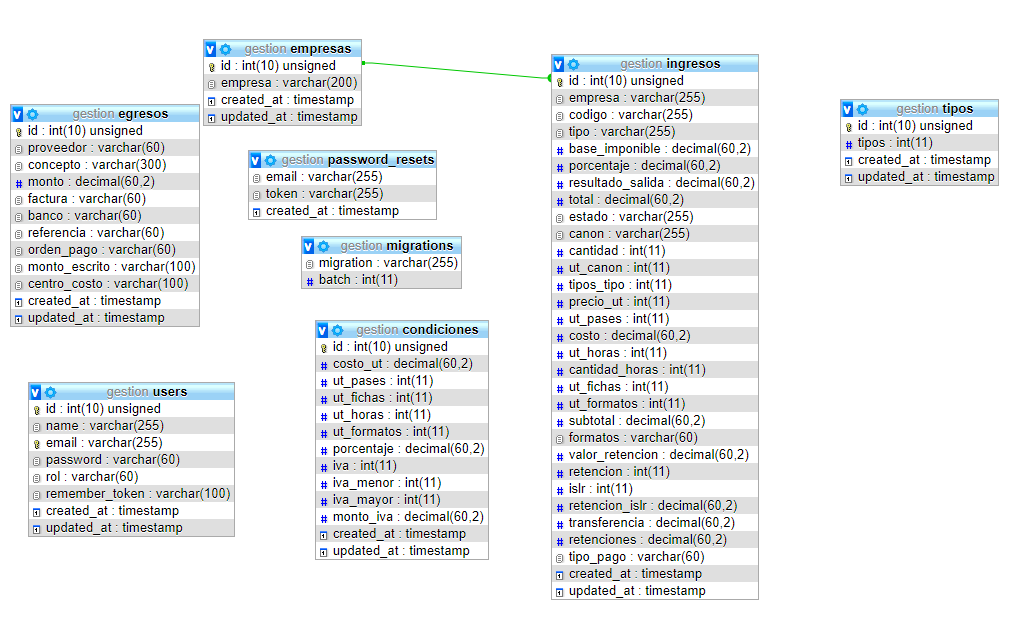Select the 'gestion tipos' table title
This screenshot has width=1030, height=625.
coord(934,109)
